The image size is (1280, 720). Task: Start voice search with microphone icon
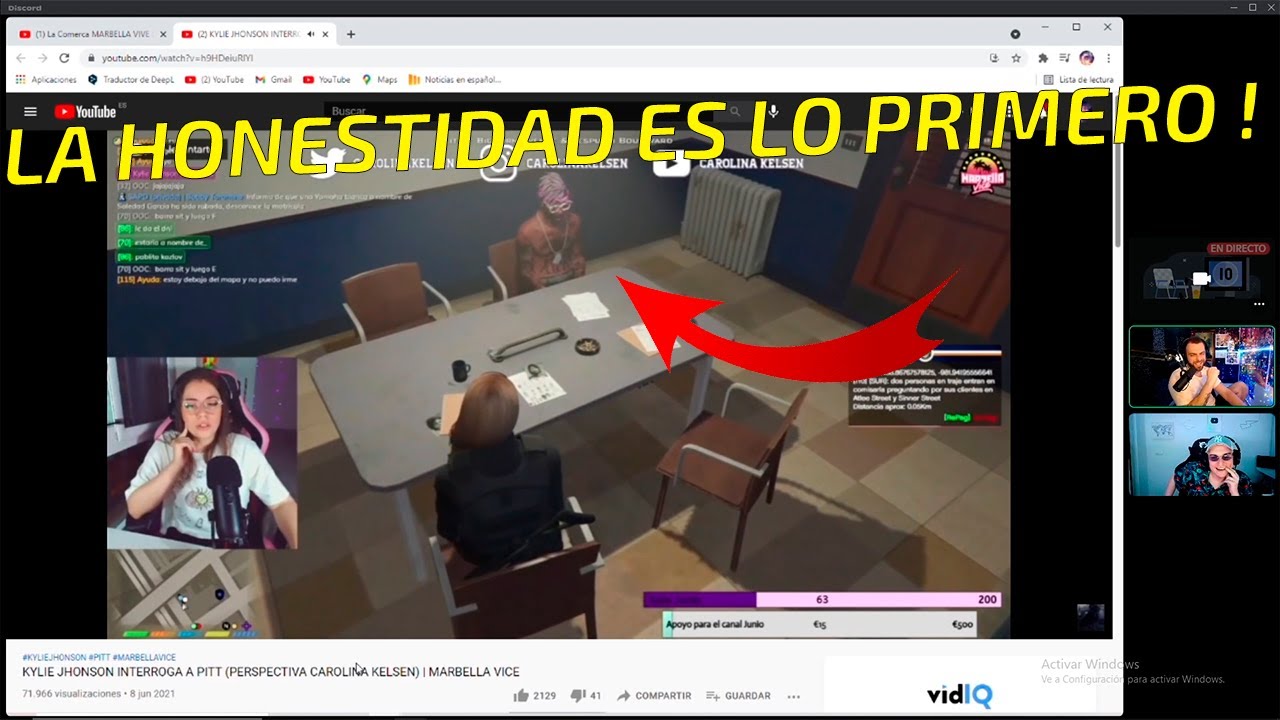[773, 111]
